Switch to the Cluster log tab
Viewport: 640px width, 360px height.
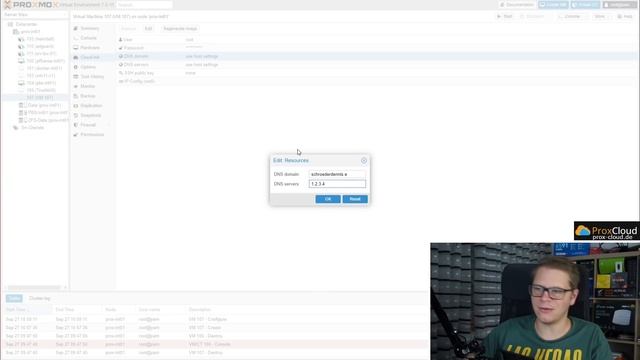coord(40,298)
